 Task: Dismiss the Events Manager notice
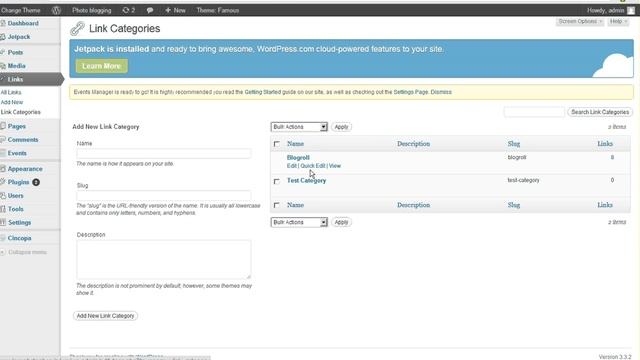coord(441,92)
